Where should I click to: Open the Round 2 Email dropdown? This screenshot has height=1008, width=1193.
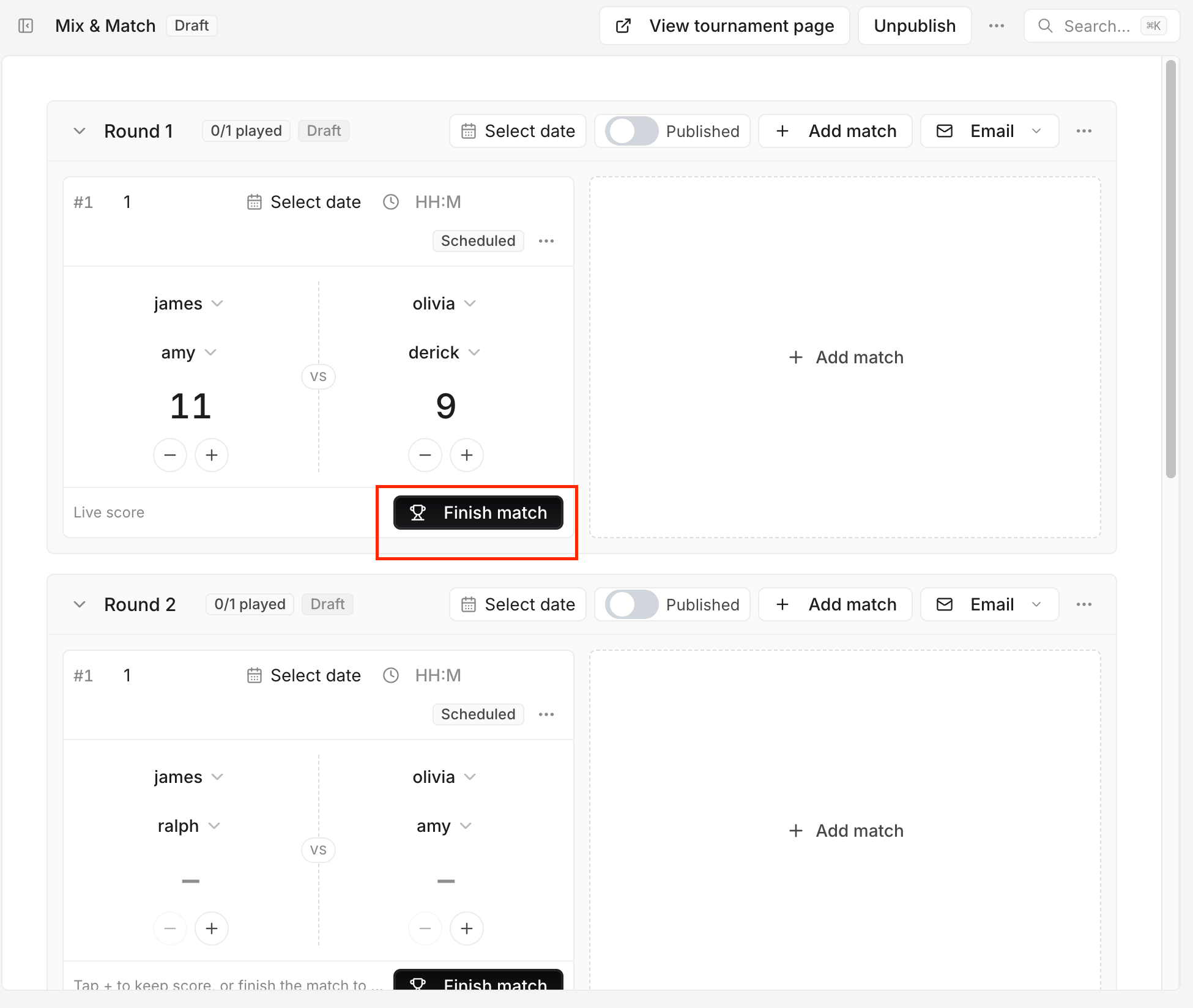coord(990,604)
